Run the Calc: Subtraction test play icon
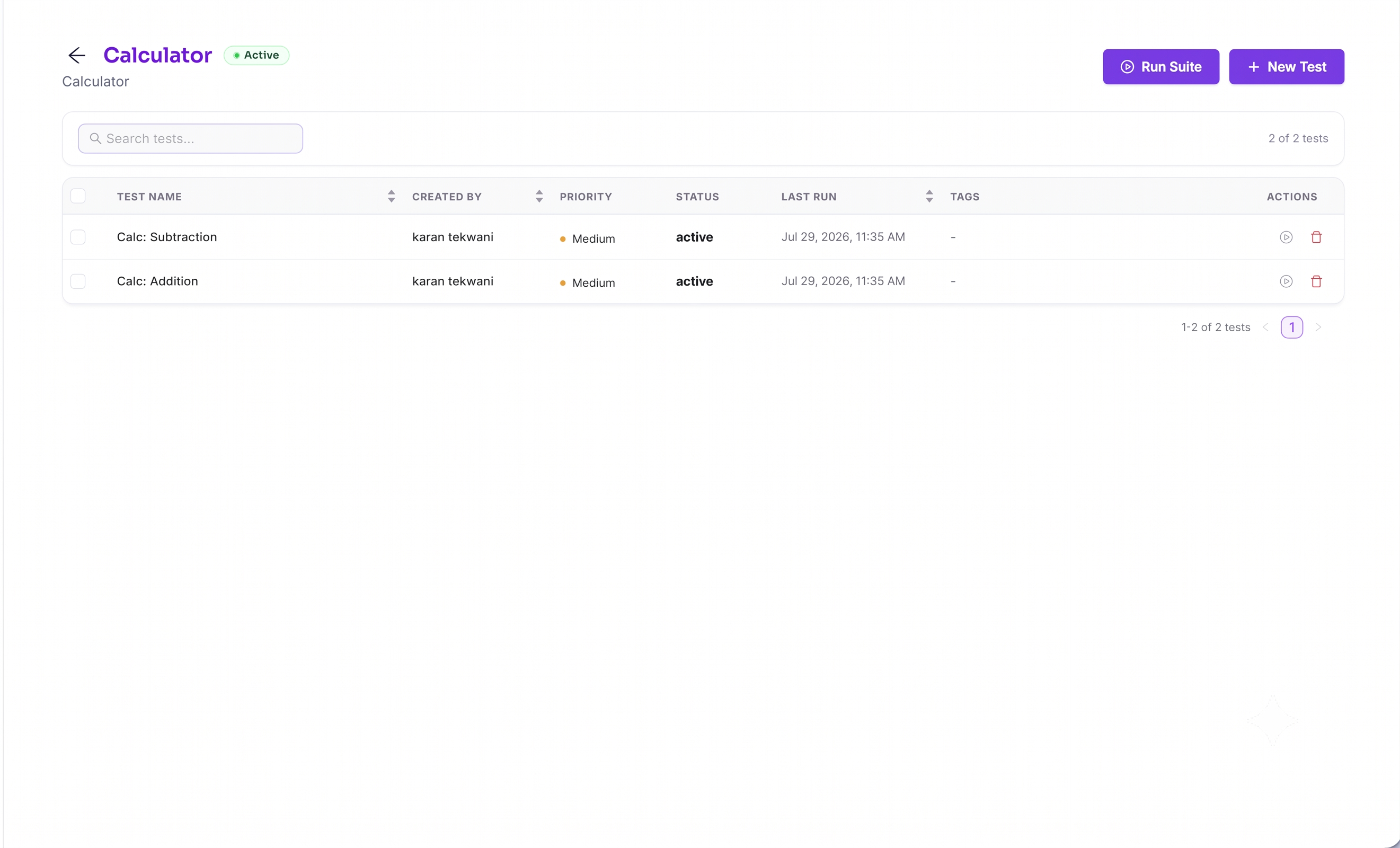 coord(1287,237)
